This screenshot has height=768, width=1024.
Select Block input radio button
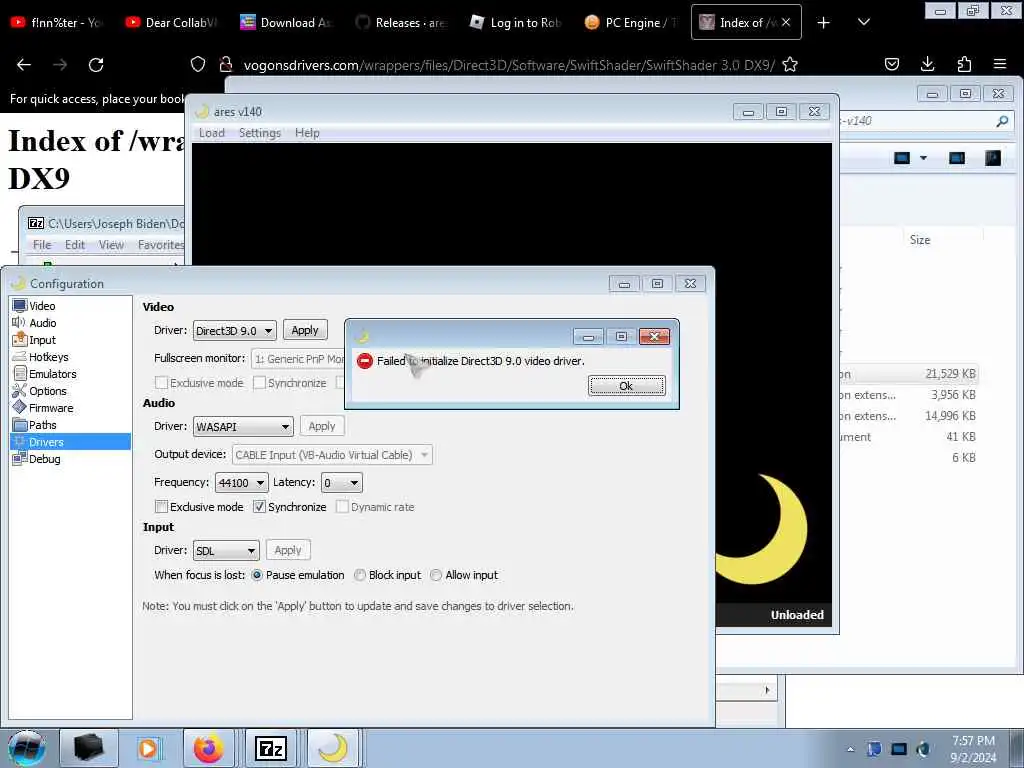[x=360, y=575]
